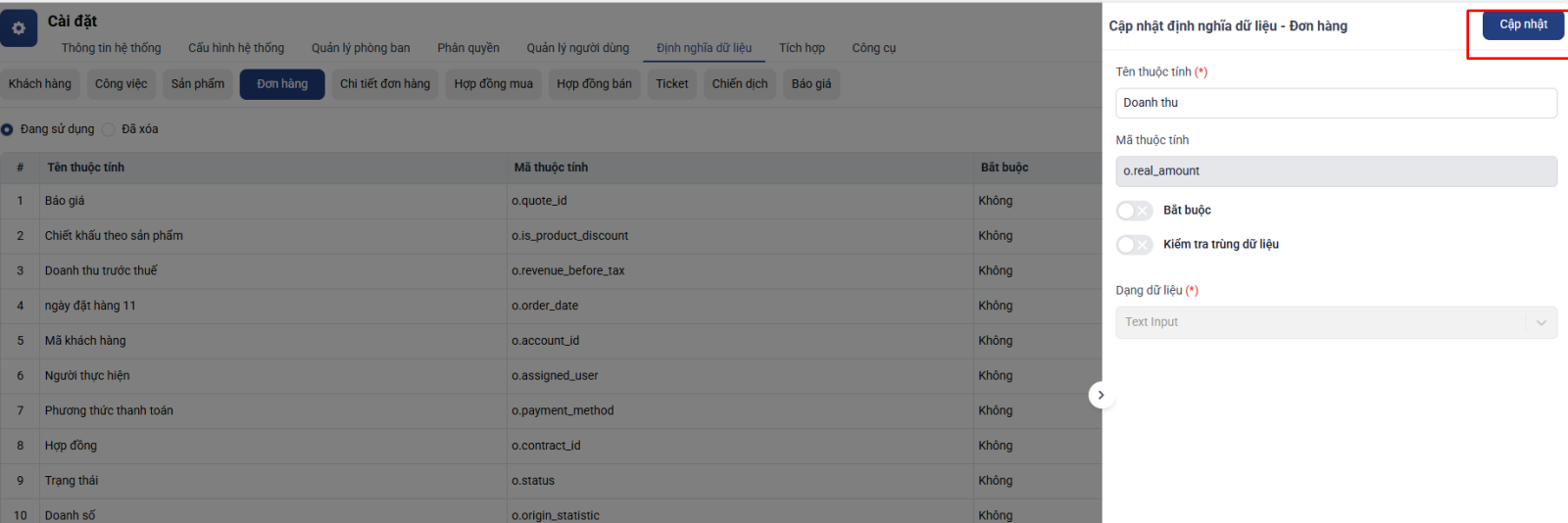Select the Đã xóa radio button
Image resolution: width=1568 pixels, height=523 pixels.
[109, 129]
